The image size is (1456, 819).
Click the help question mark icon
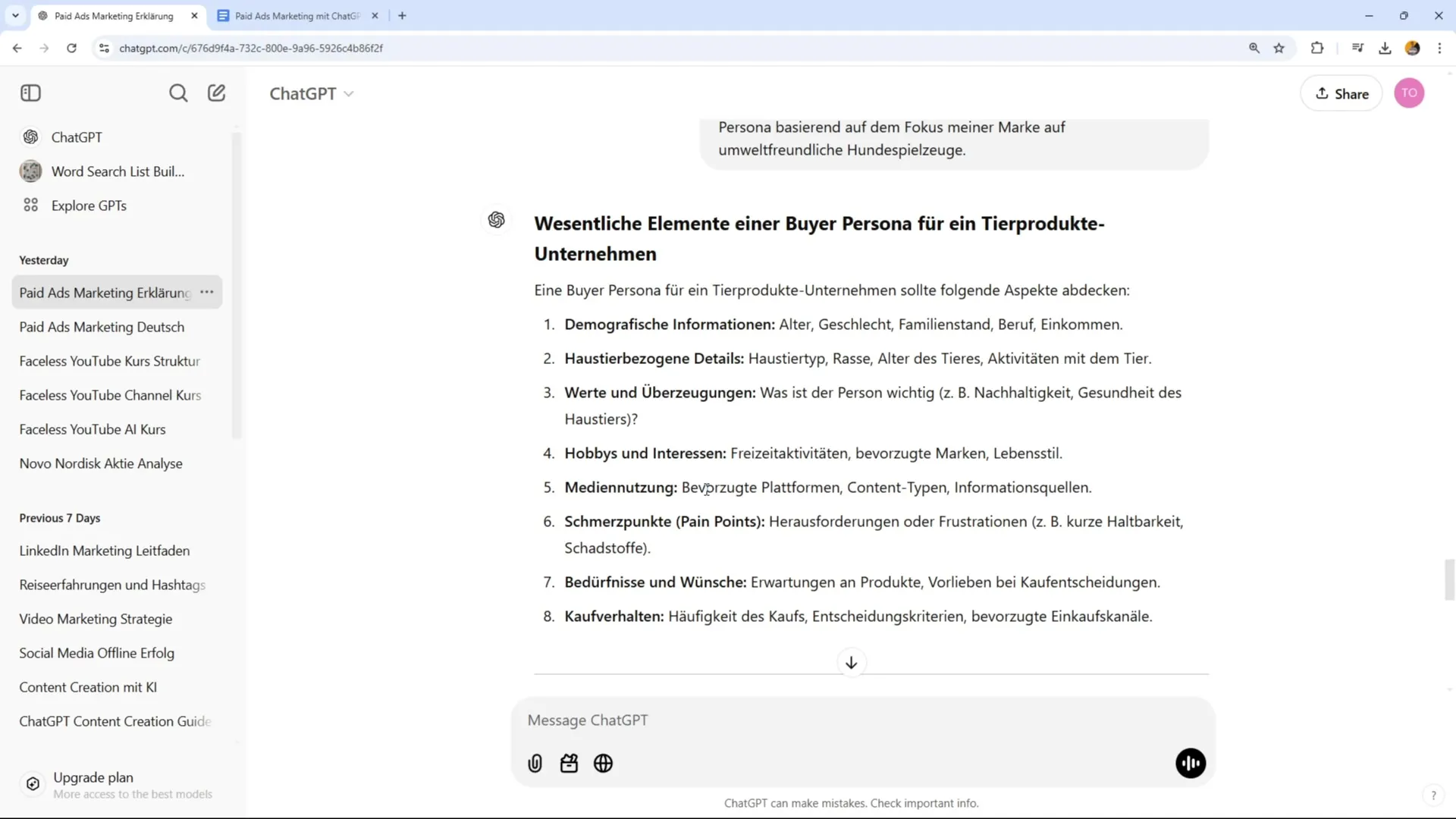[1433, 795]
